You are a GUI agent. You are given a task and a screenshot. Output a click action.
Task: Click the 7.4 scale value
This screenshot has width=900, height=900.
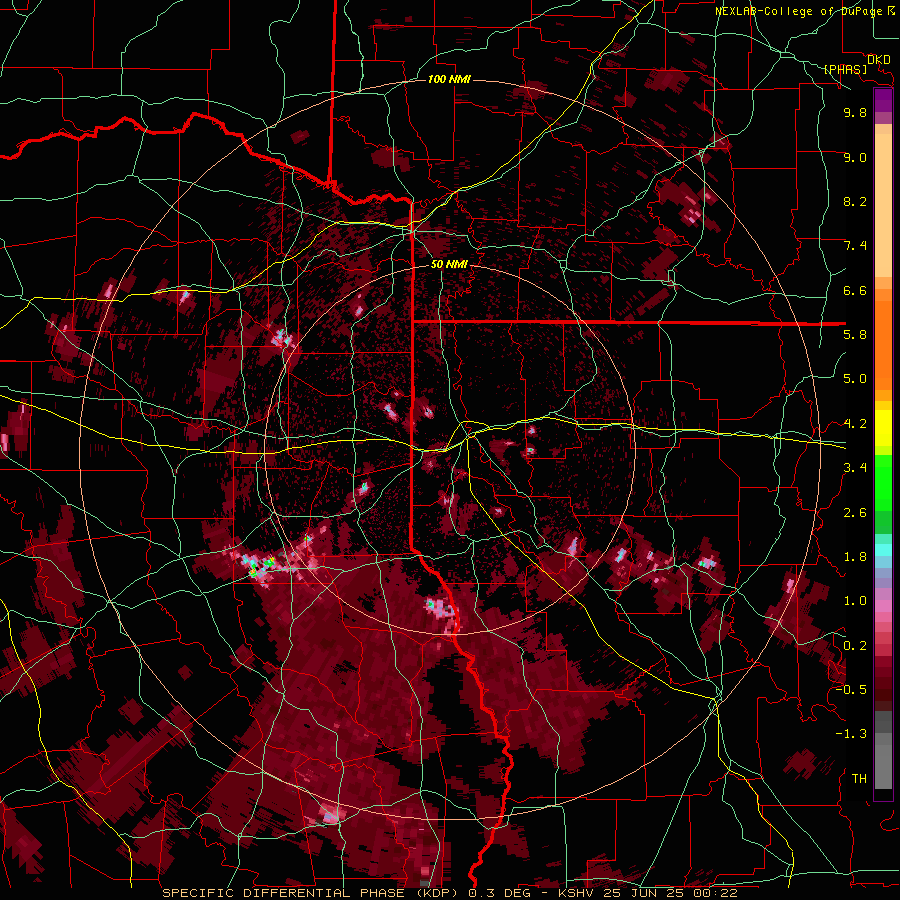(x=855, y=246)
